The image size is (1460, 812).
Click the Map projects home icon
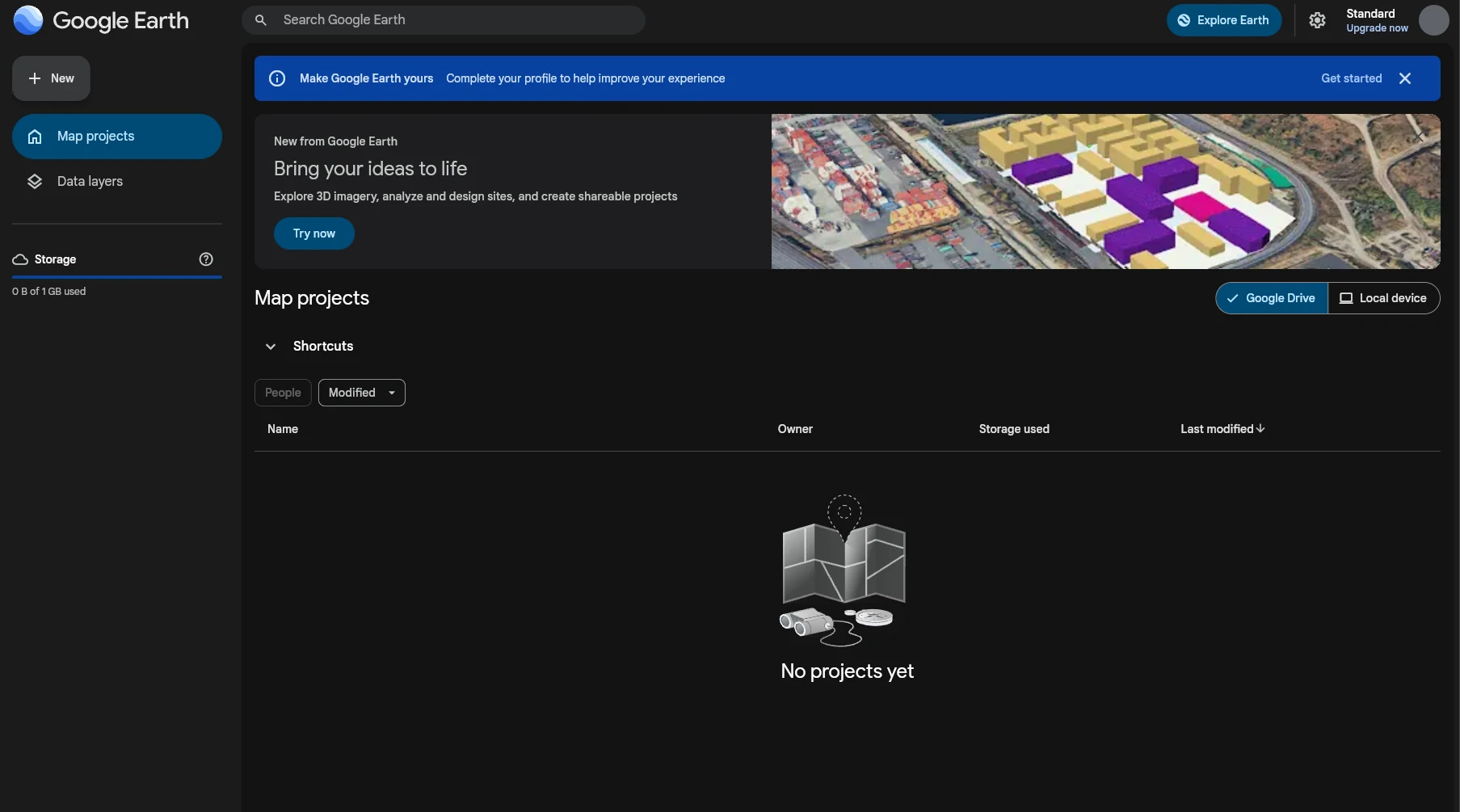(35, 137)
